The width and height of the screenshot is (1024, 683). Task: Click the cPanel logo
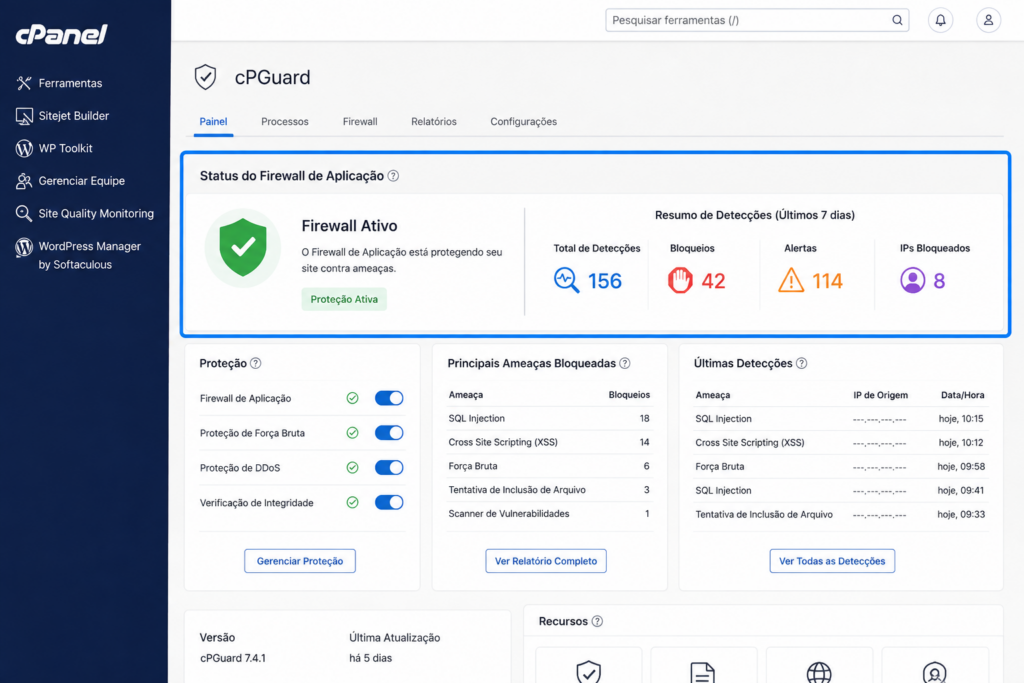click(x=61, y=34)
